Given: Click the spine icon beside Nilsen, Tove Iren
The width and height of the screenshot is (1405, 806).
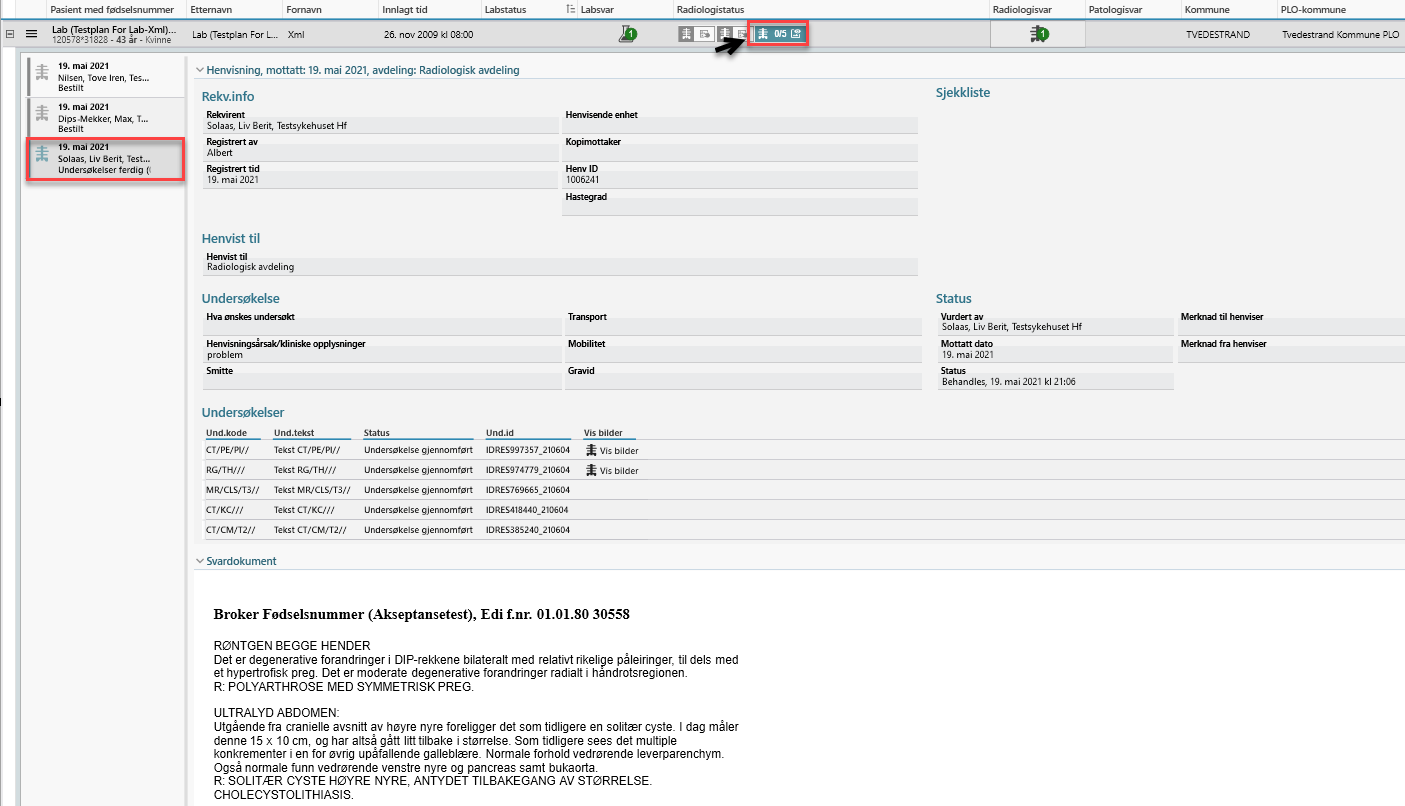Looking at the screenshot, I should 41,76.
